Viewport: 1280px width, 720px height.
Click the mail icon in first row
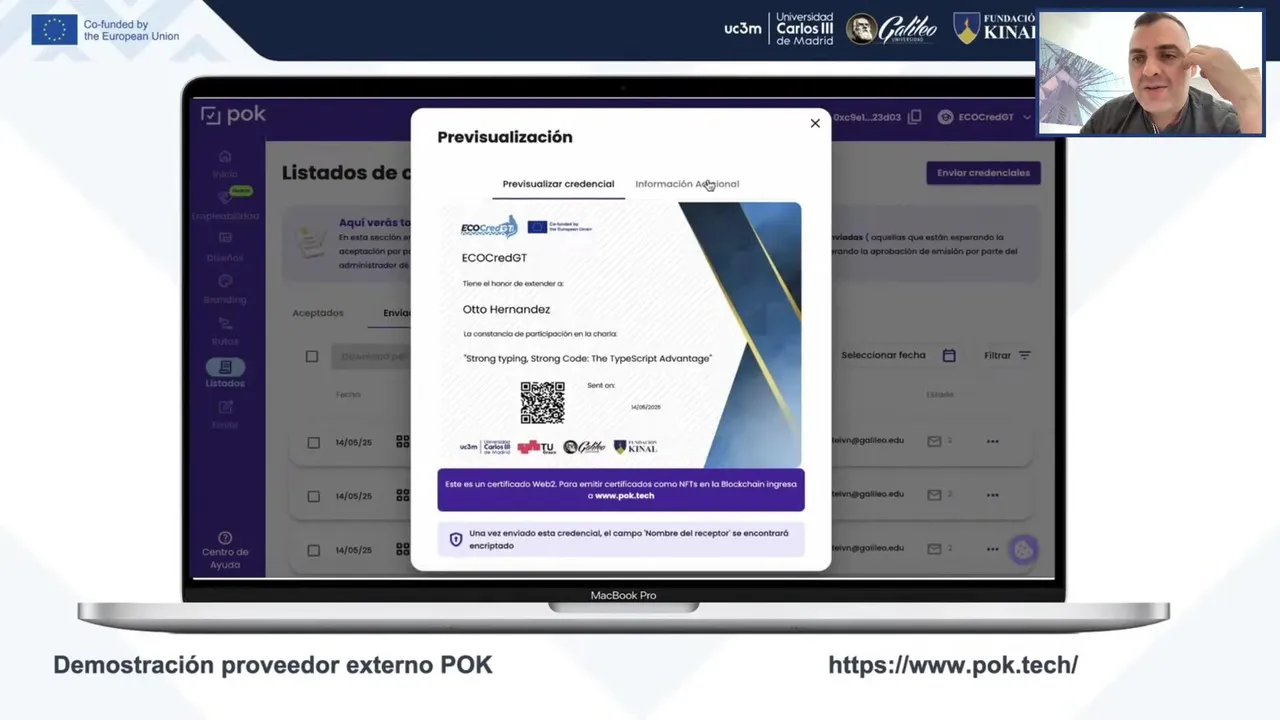click(x=934, y=441)
